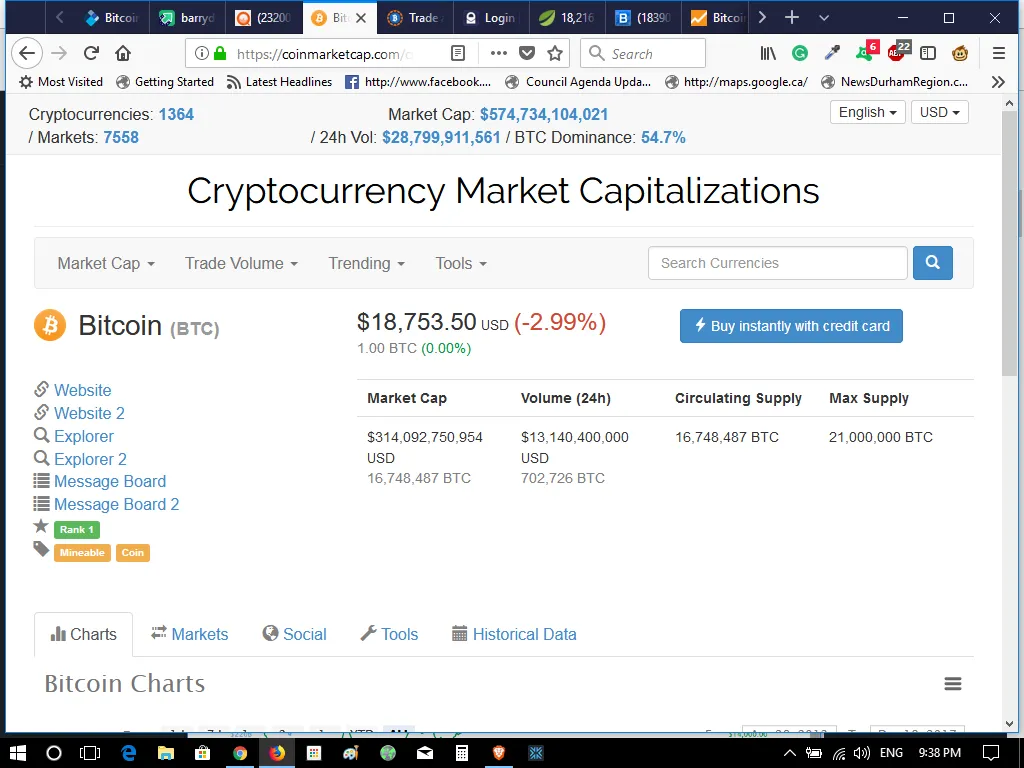Toggle the sidebar view icon

928,54
